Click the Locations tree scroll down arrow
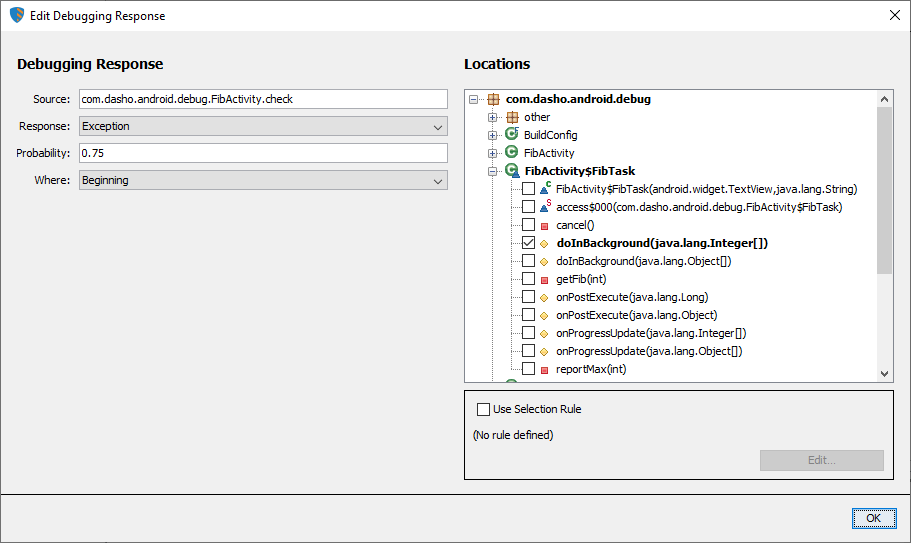Screen dimensions: 911x543 [884, 374]
